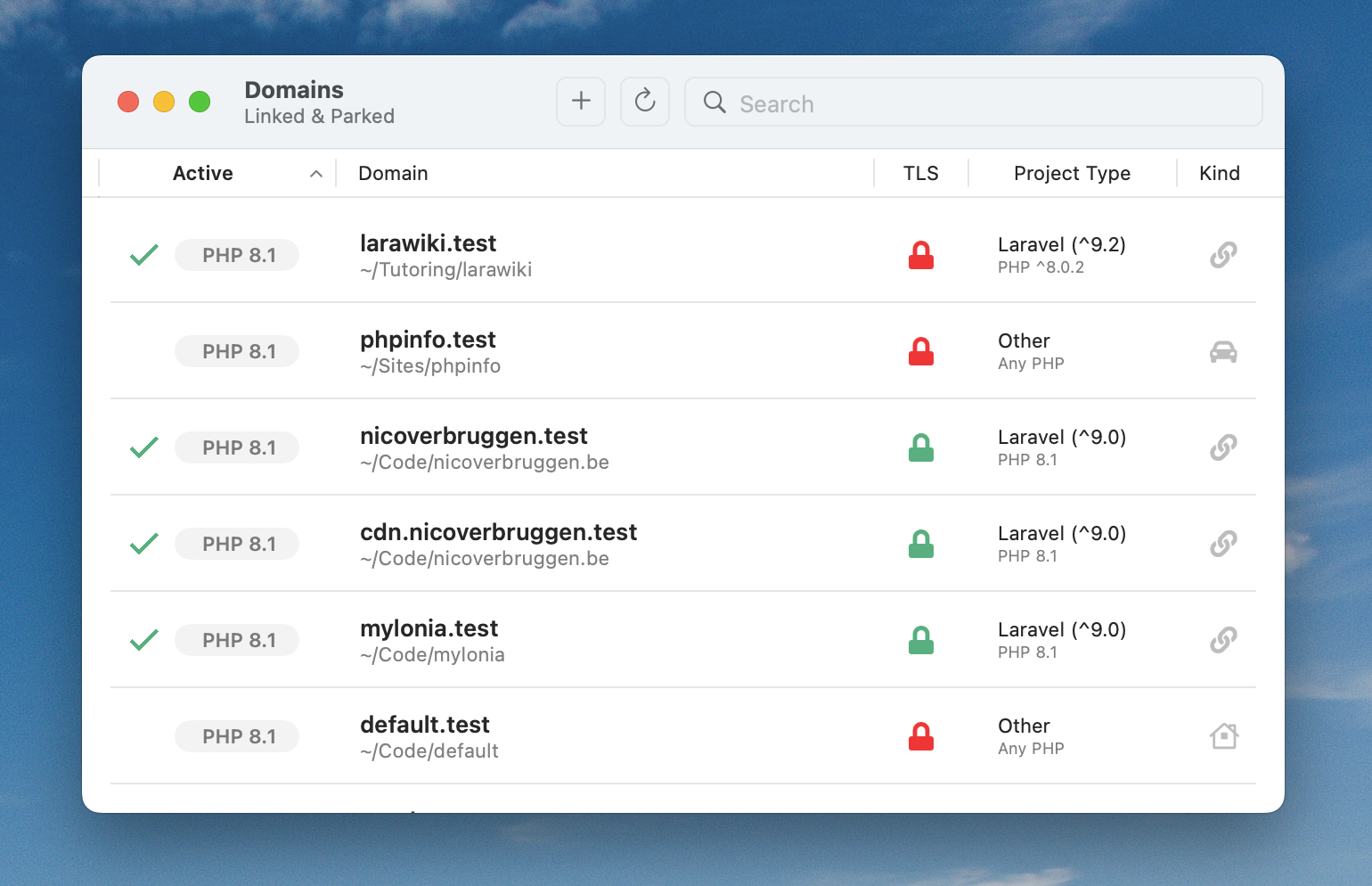Click the ~/Tutoring/larawiki path

pyautogui.click(x=445, y=270)
